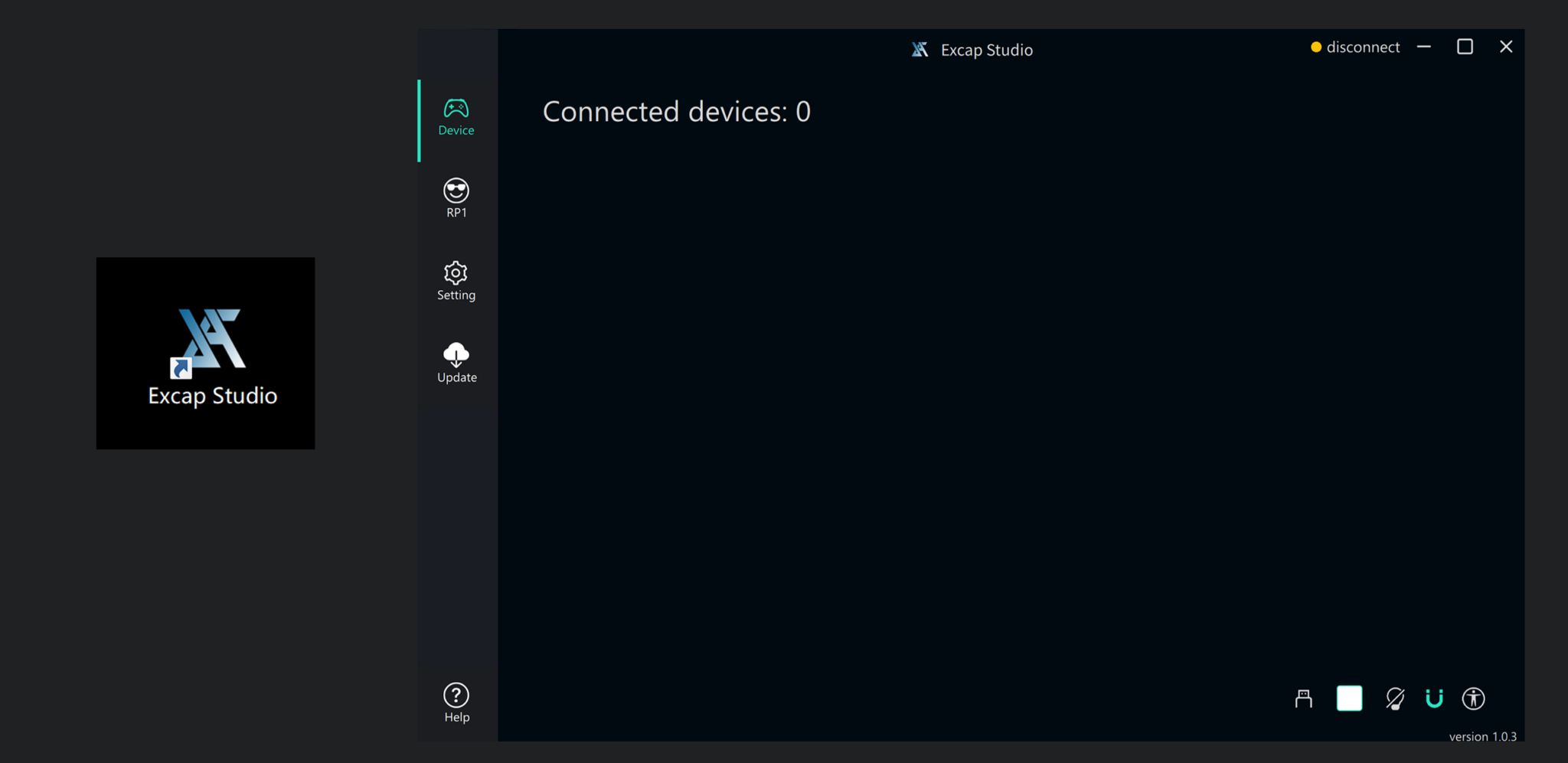Maximize the Excap Studio window

(x=1465, y=47)
